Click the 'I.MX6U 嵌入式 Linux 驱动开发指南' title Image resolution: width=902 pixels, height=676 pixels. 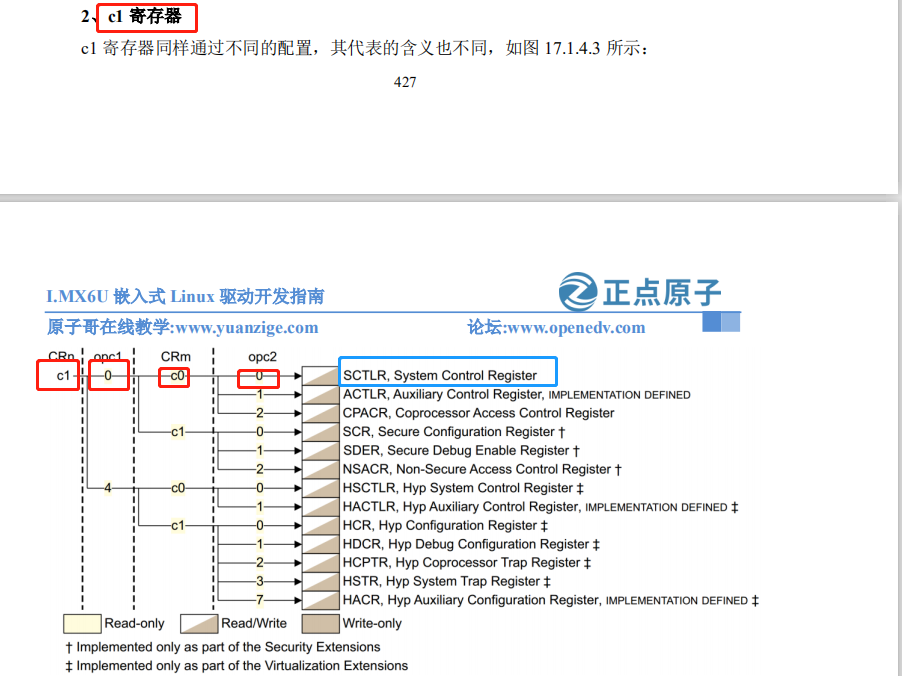pyautogui.click(x=185, y=297)
